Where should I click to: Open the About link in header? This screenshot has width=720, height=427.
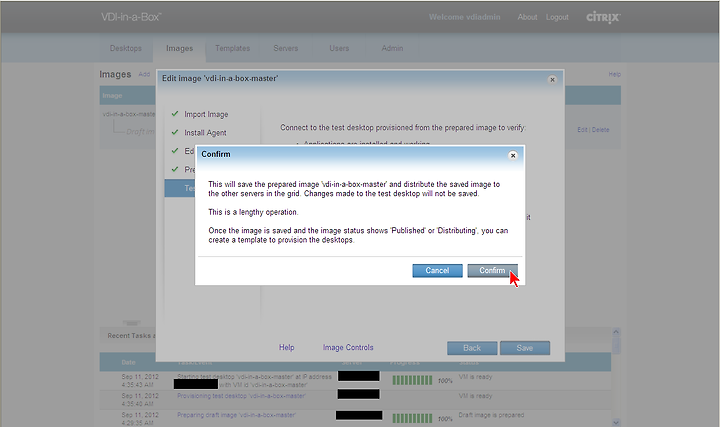(x=527, y=17)
